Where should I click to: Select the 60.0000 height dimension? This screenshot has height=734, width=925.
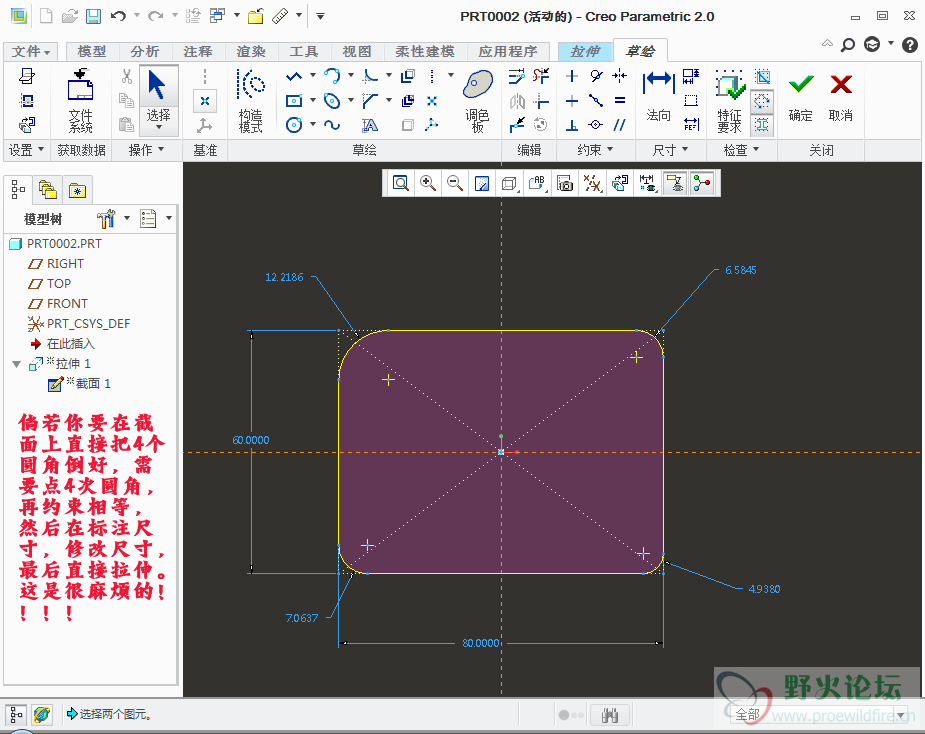pyautogui.click(x=251, y=440)
